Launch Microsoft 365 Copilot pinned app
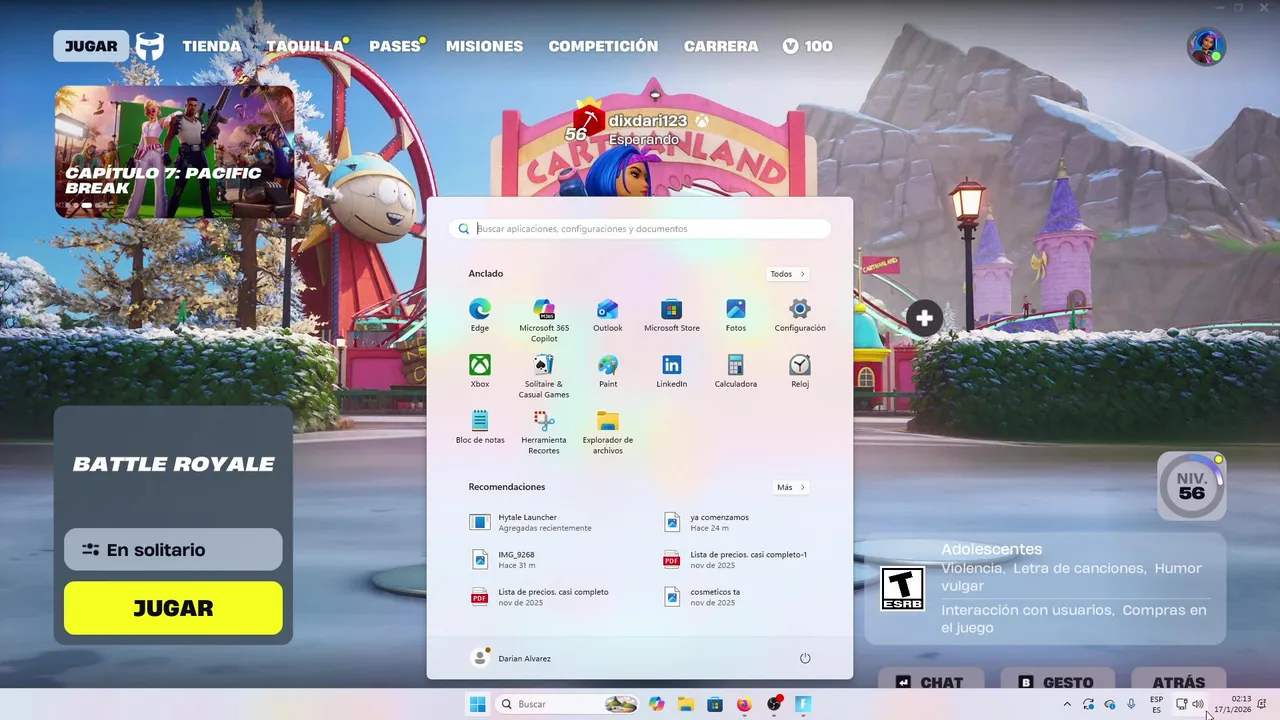This screenshot has height=720, width=1280. pos(544,320)
